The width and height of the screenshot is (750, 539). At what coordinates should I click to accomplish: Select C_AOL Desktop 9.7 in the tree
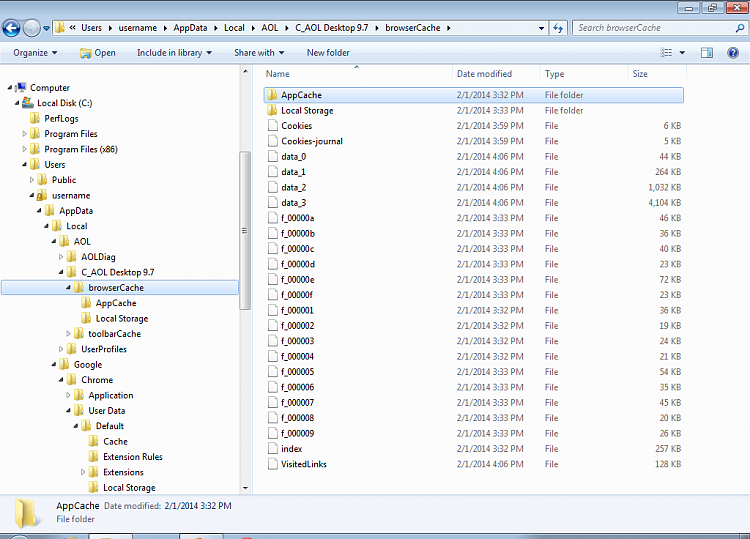118,272
